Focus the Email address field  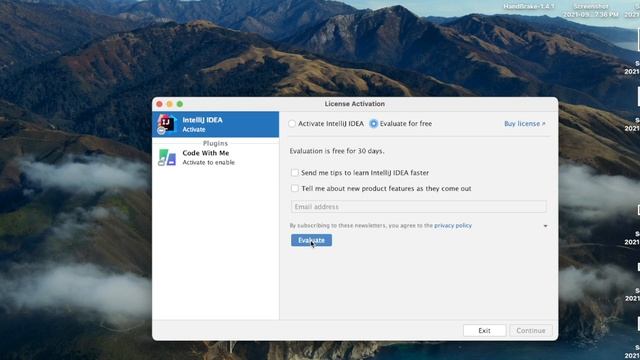[x=418, y=207]
